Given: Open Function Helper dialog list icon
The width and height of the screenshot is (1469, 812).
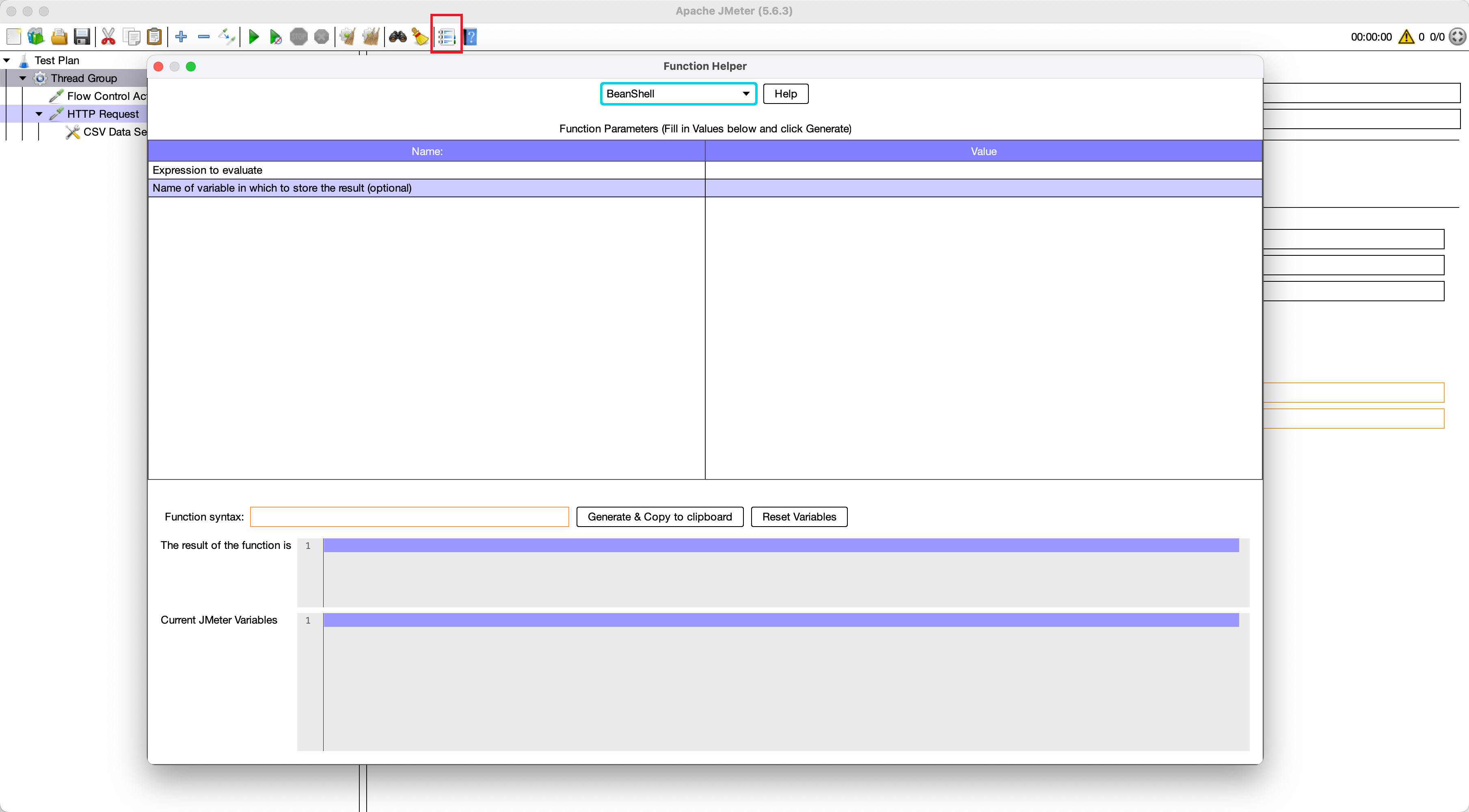Looking at the screenshot, I should (x=447, y=37).
